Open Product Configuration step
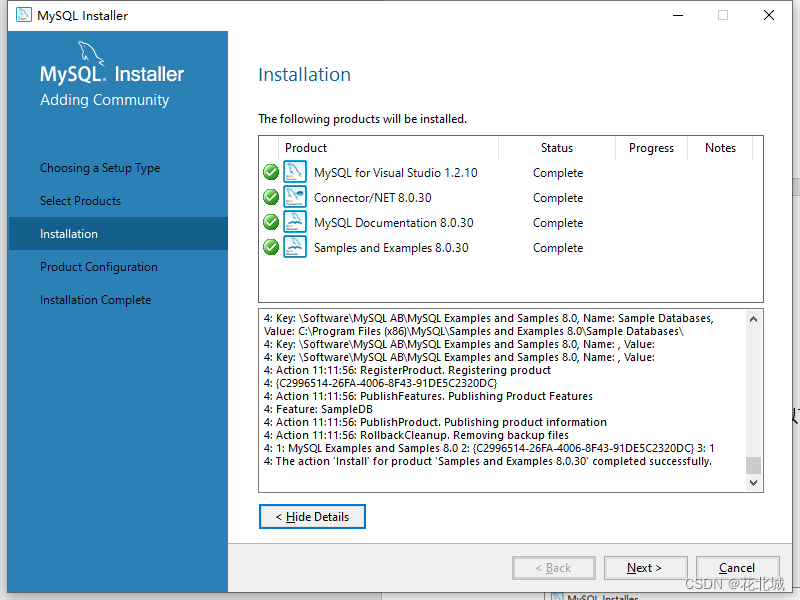This screenshot has height=600, width=800. (99, 267)
